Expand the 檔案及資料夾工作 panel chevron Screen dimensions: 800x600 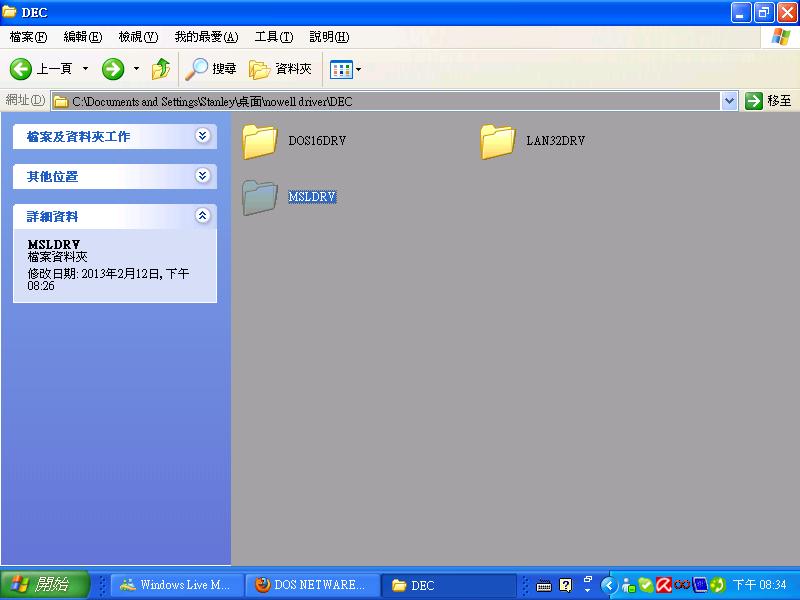coord(203,136)
